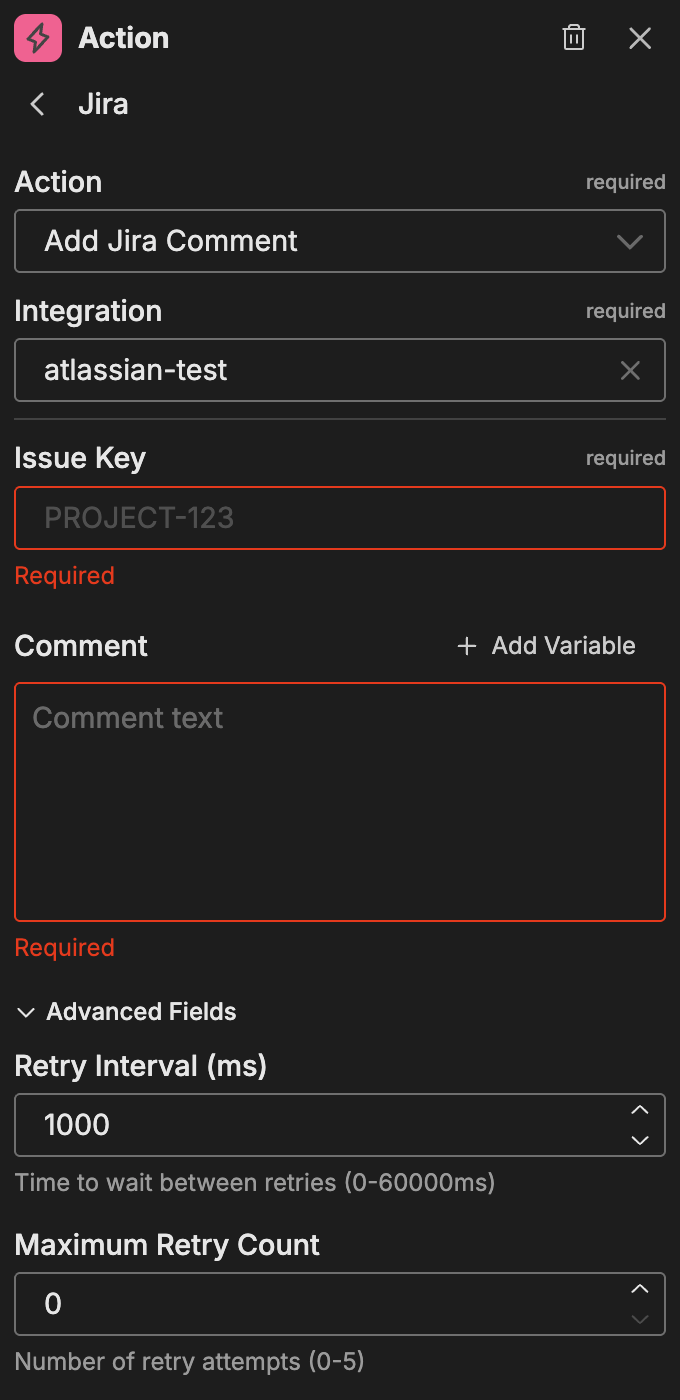Click the up arrow on Retry Interval
Viewport: 680px width, 1400px height.
click(x=640, y=1110)
